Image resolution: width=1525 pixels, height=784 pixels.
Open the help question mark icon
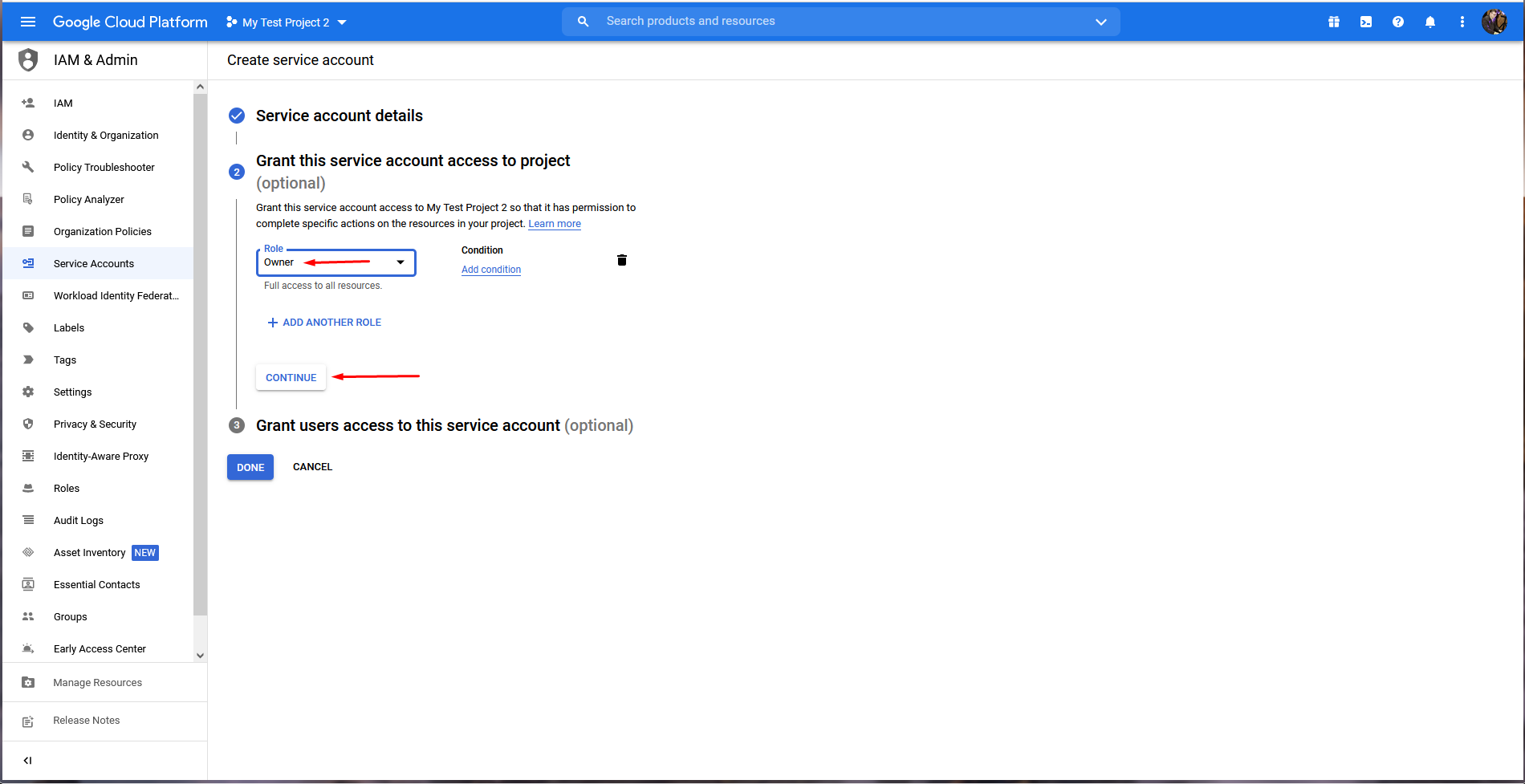(x=1397, y=22)
